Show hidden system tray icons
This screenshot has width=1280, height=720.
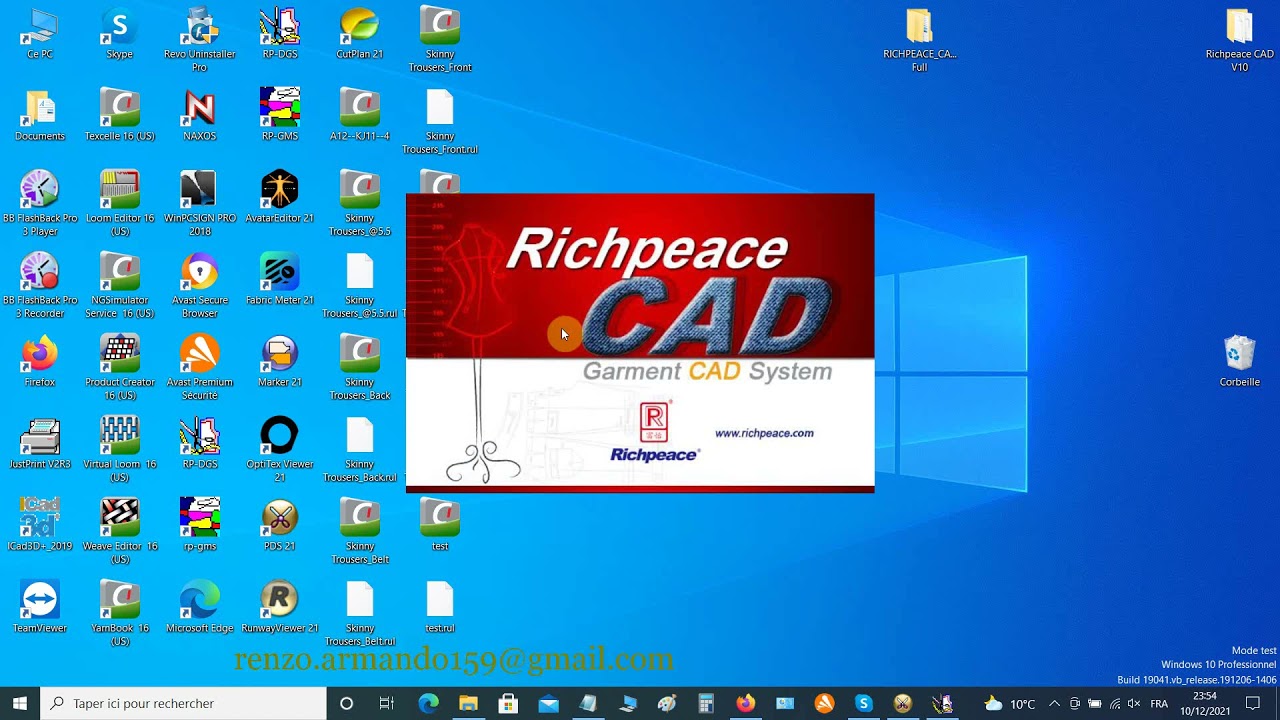pyautogui.click(x=1054, y=703)
